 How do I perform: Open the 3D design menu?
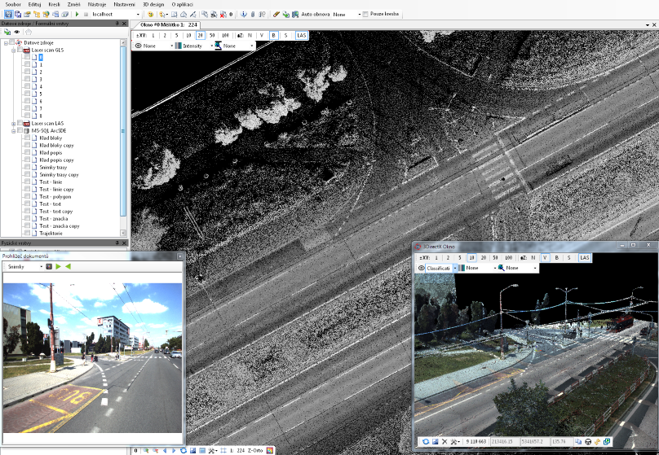153,4
